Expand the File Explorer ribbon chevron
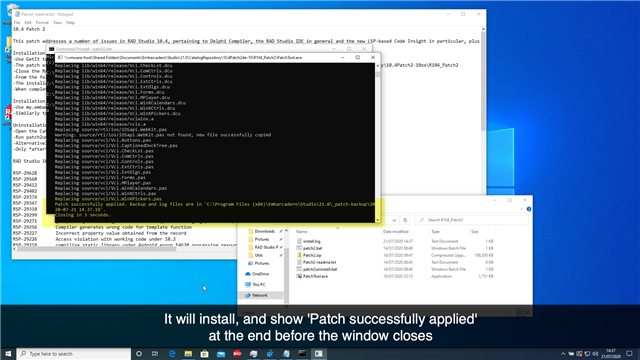 521,209
